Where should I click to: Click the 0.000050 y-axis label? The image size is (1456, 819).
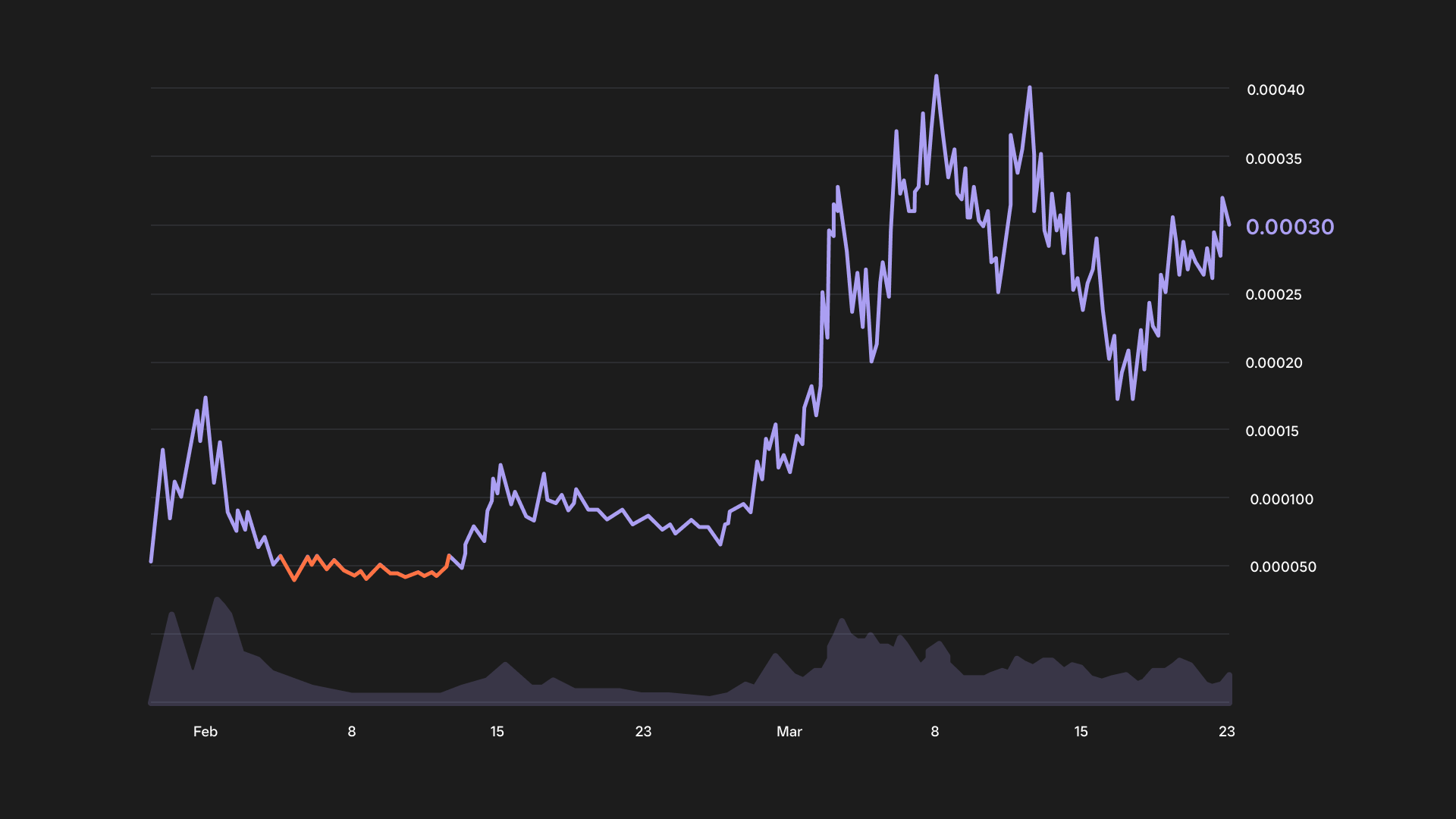tap(1282, 566)
